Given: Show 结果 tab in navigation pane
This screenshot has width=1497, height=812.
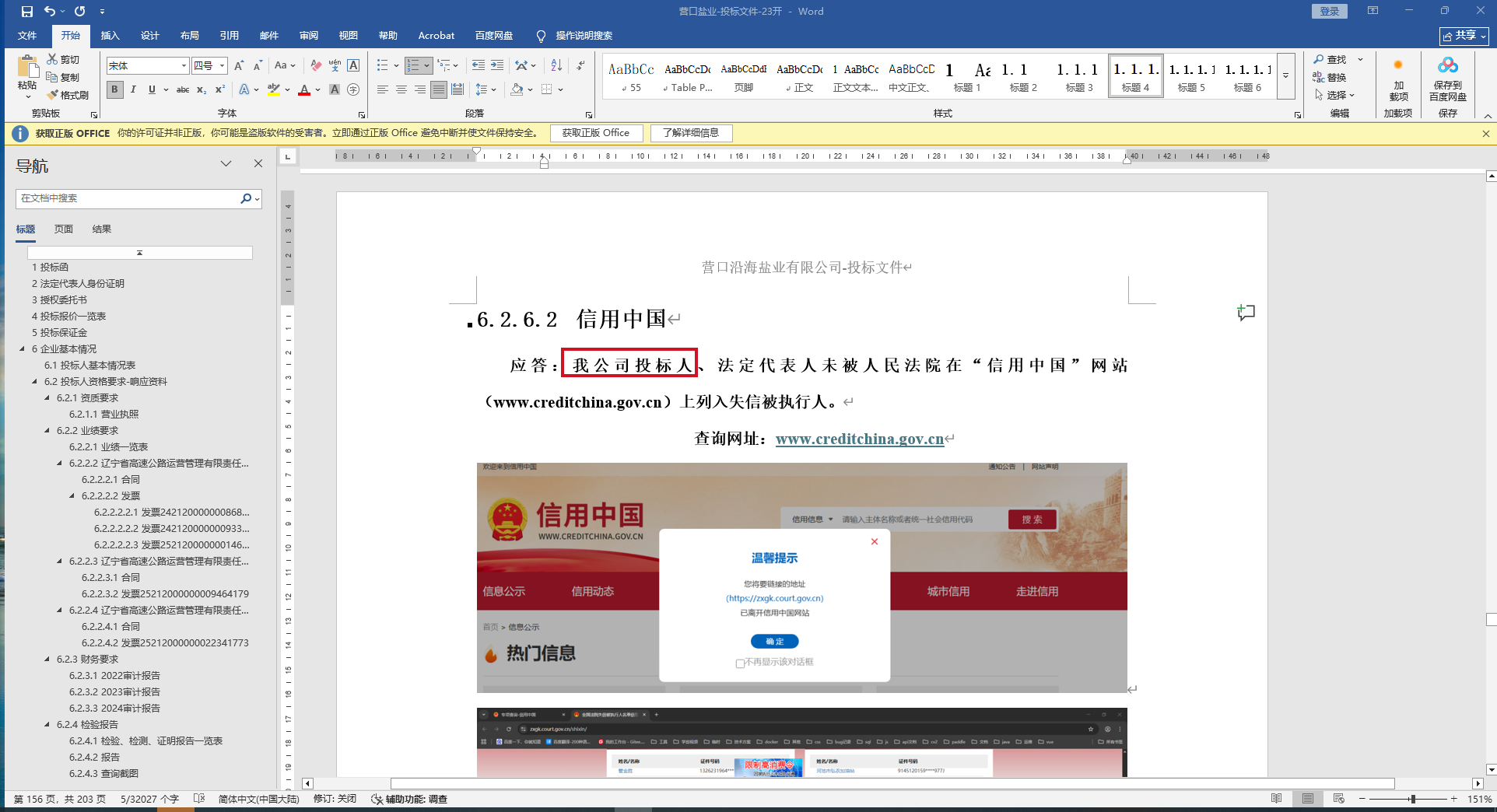Looking at the screenshot, I should click(x=102, y=229).
